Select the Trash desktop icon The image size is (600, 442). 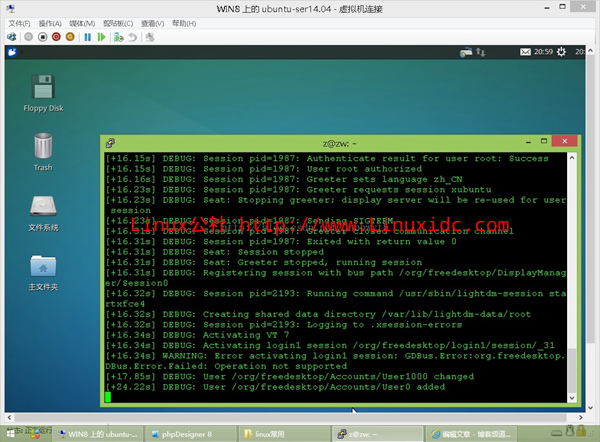[x=43, y=152]
